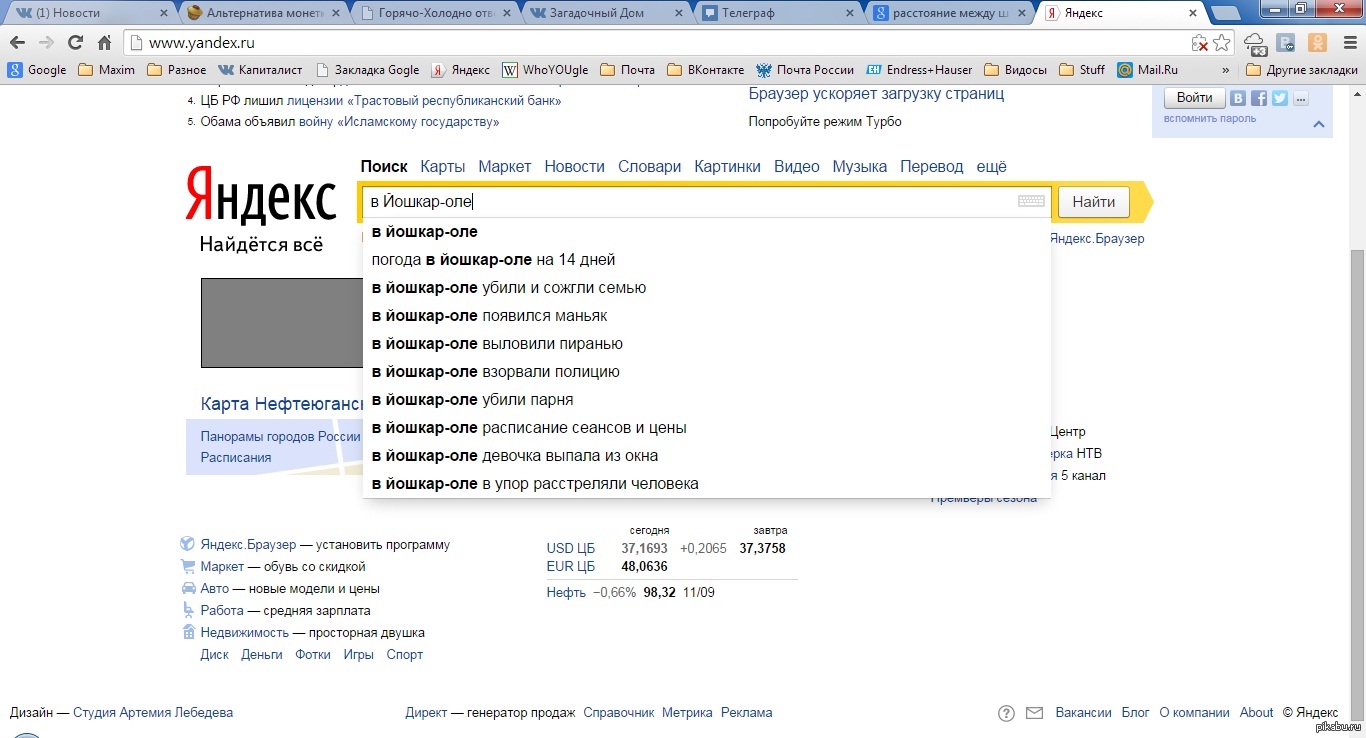
Task: Bookmark this page with the star icon
Action: coord(1221,43)
